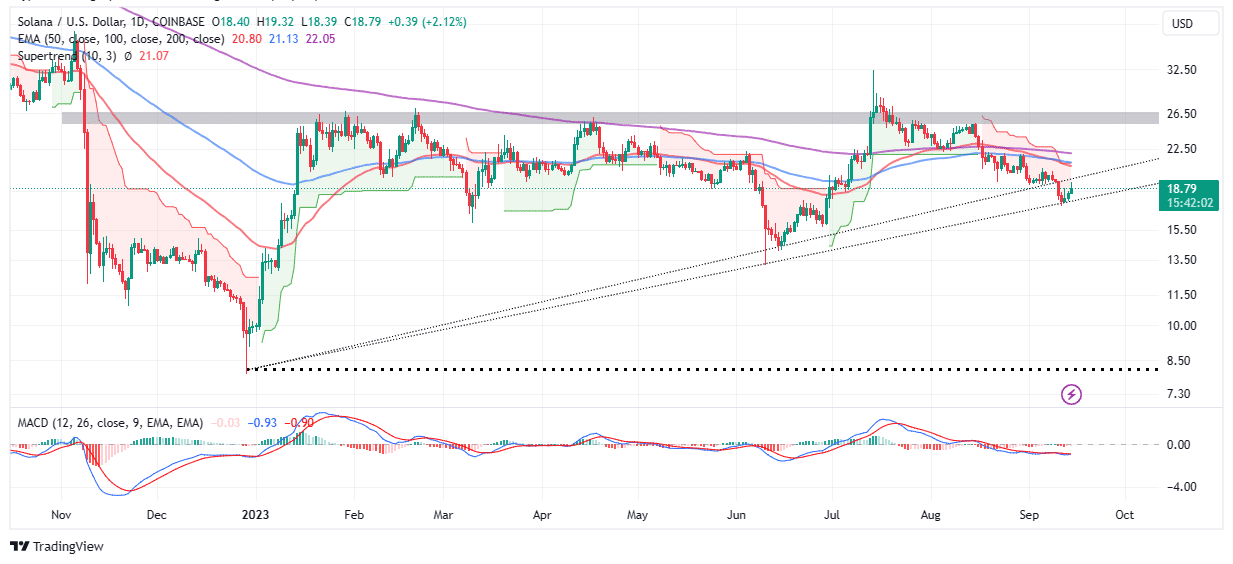Viewport: 1233px width, 564px height.
Task: Click the MACD value -0.93 in legend
Action: coord(263,424)
